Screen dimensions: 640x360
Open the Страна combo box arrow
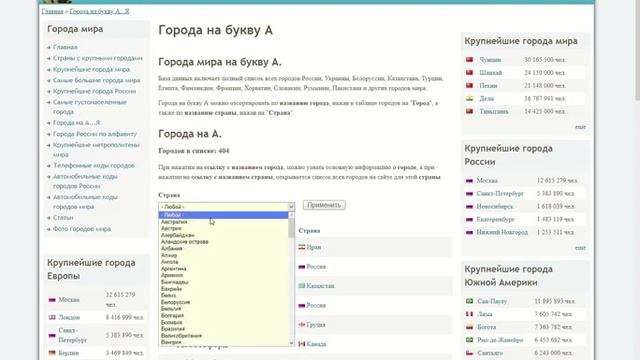point(291,207)
